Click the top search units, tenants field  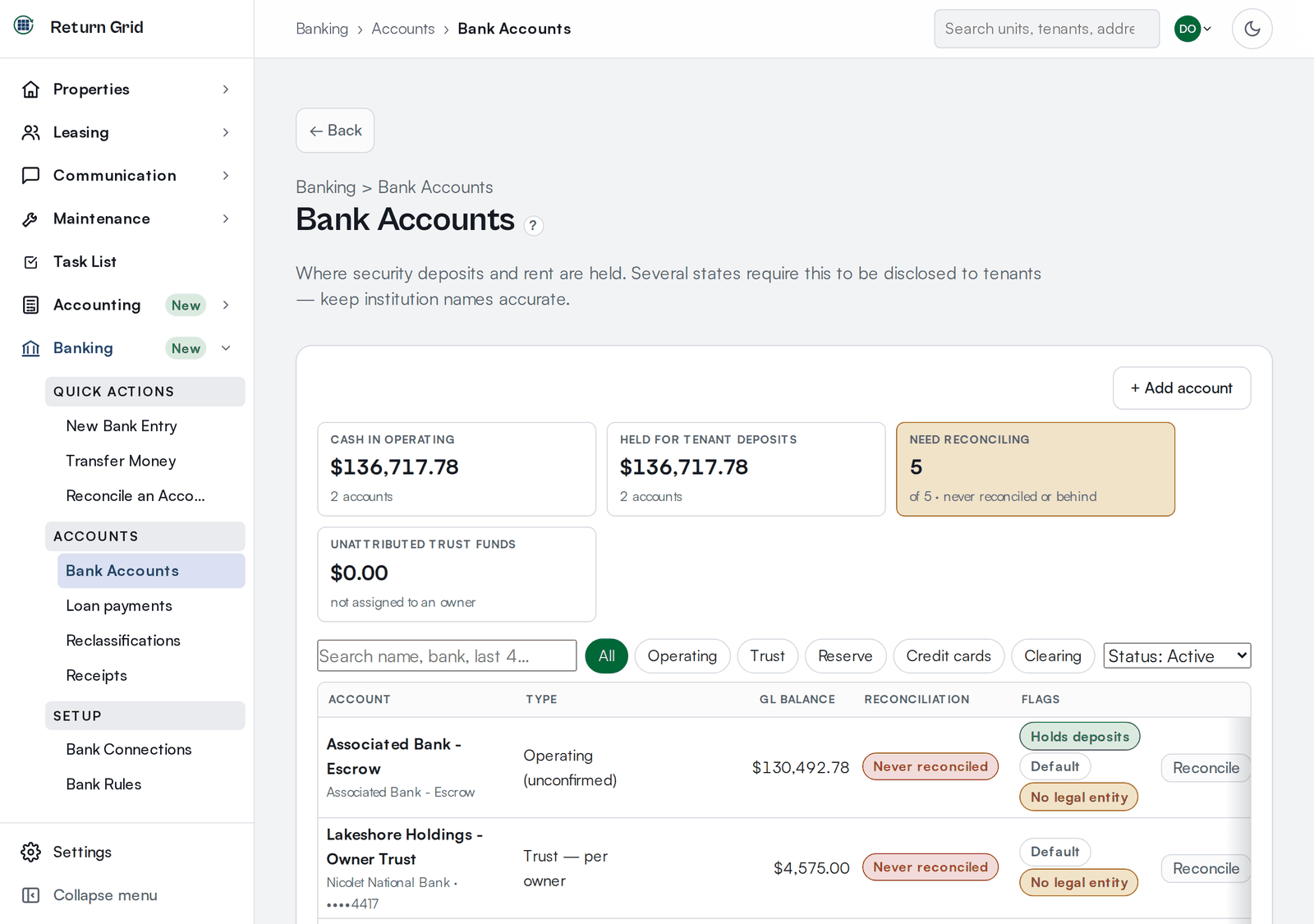(1046, 29)
